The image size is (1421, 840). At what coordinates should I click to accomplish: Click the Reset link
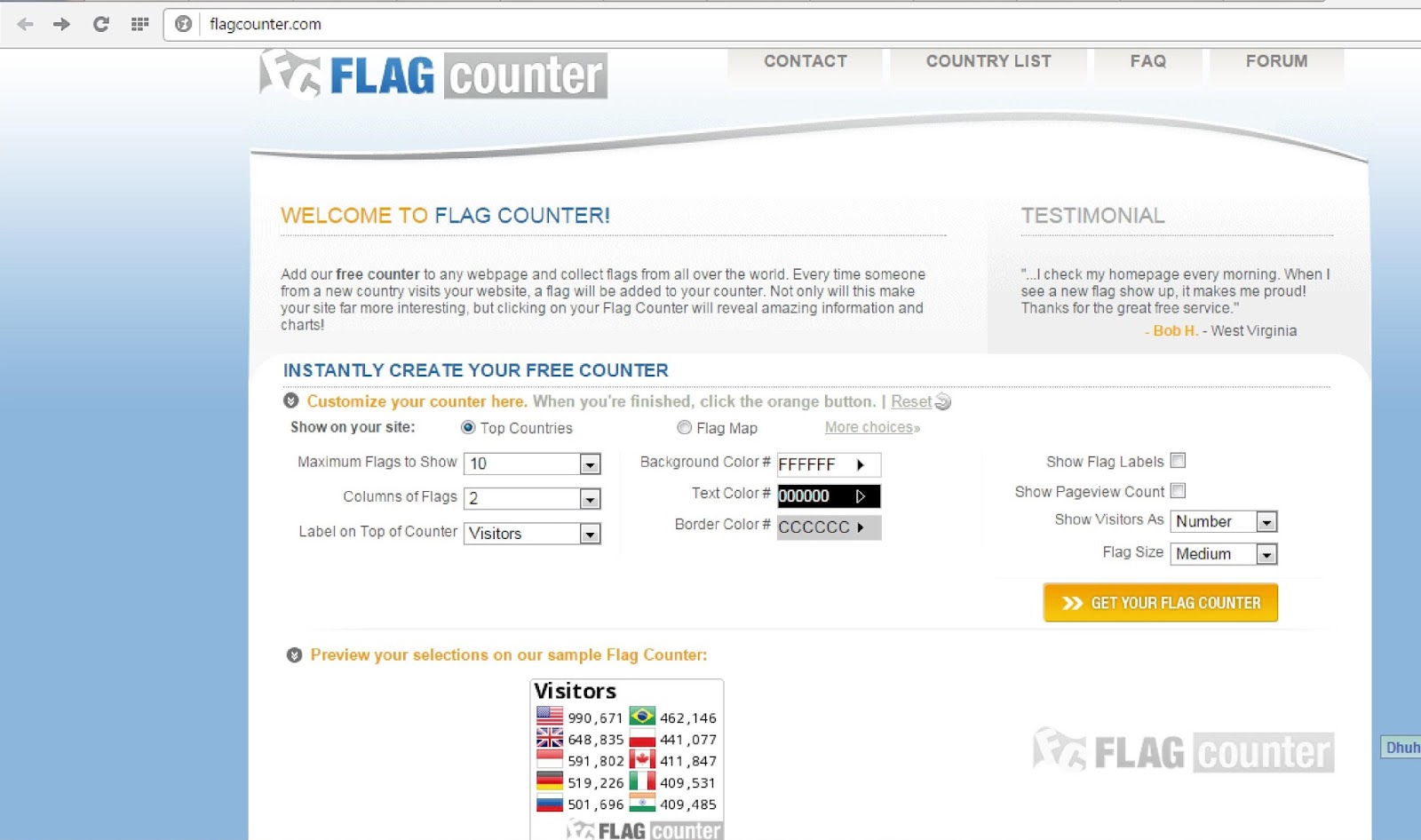[x=911, y=401]
